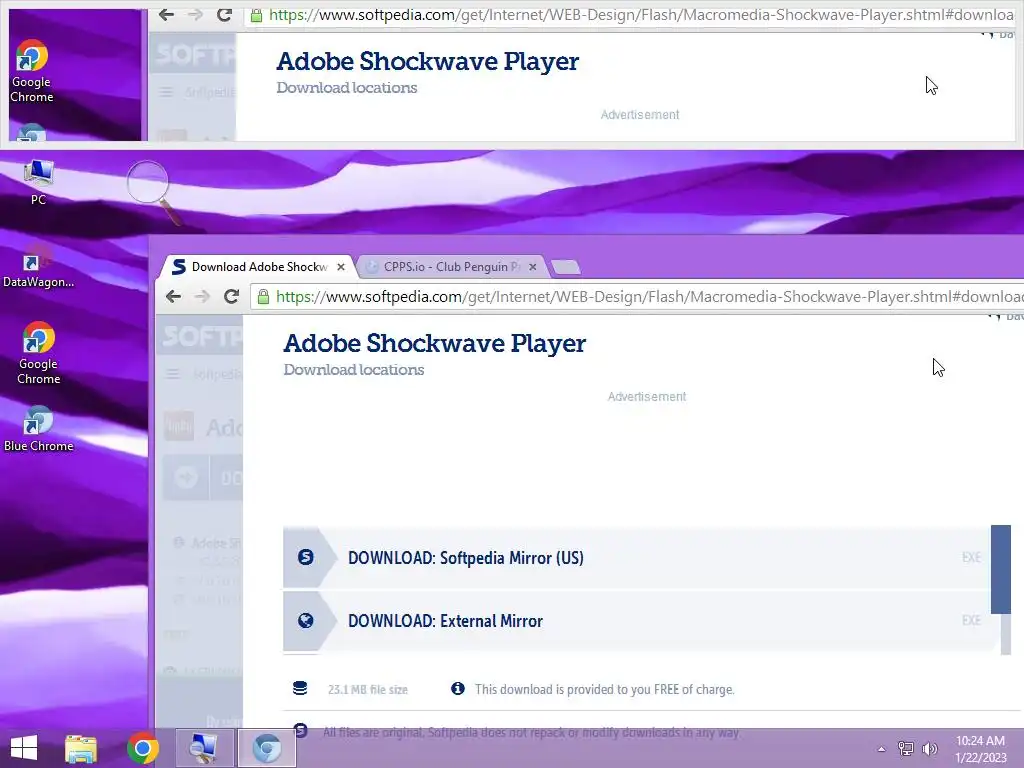Close the CPPS.io Club Penguin tab
Screen dimensions: 1024x768
pos(532,266)
